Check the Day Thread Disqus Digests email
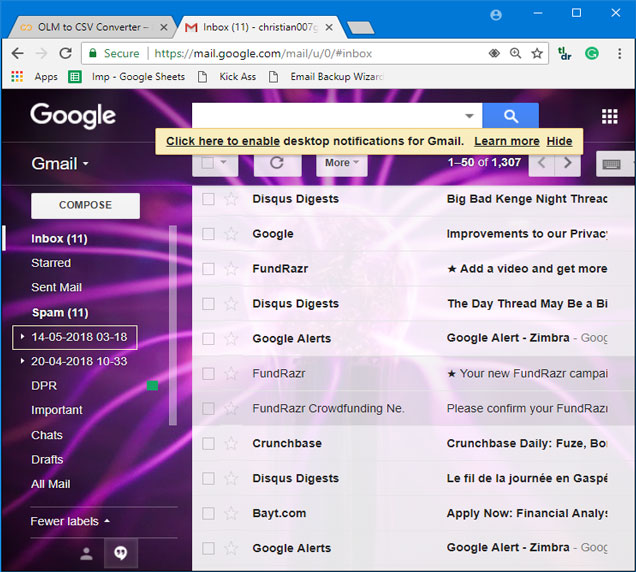 pos(208,303)
